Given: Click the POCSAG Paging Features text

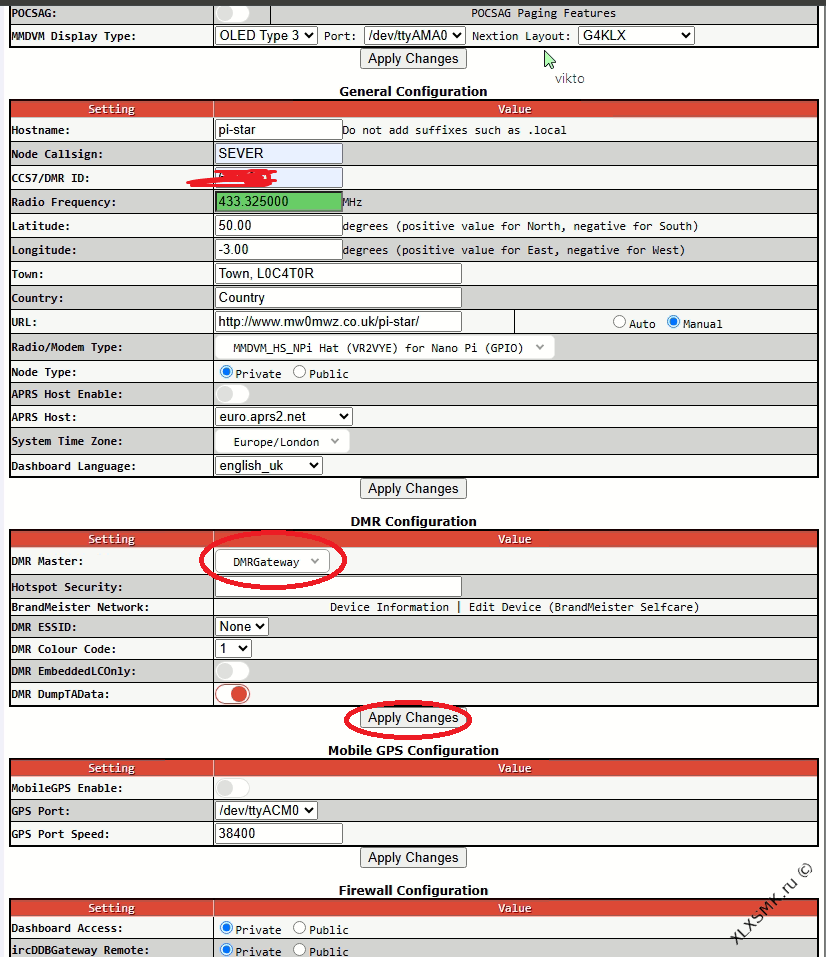Looking at the screenshot, I should [543, 13].
